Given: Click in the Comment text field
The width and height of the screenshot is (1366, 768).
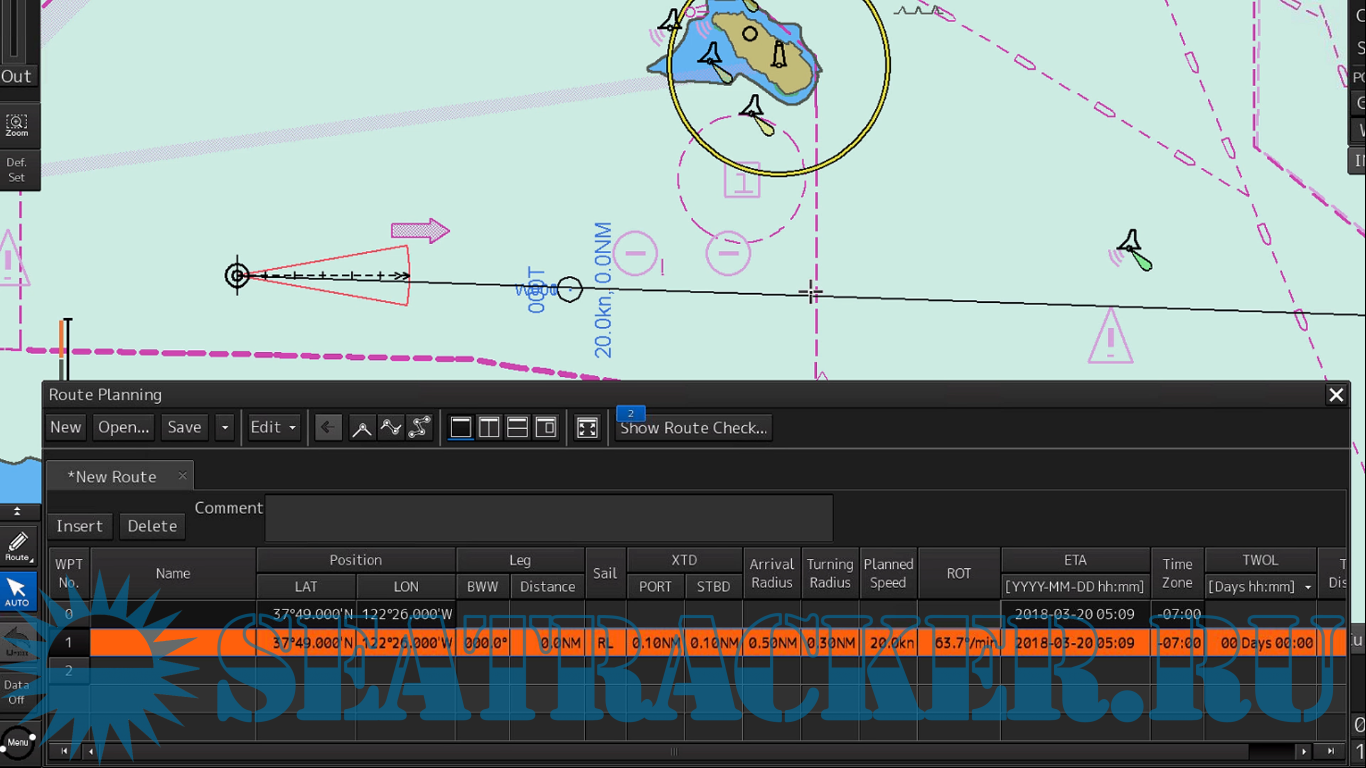Looking at the screenshot, I should click(x=548, y=518).
